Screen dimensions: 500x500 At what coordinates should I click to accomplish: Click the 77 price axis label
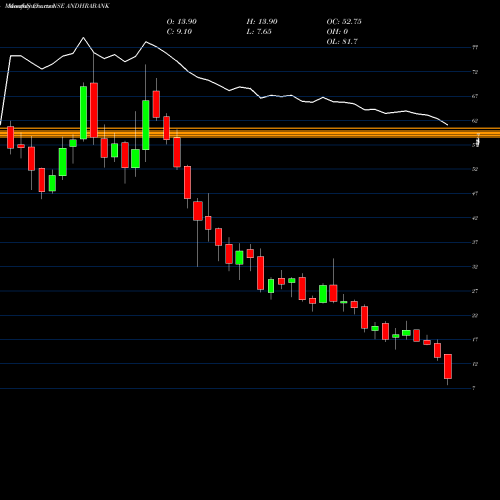[x=475, y=48]
